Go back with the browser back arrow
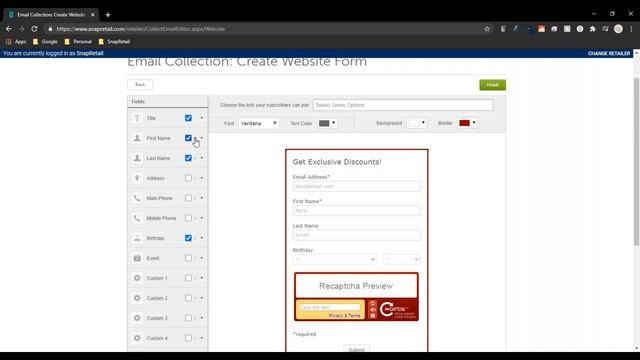 (x=9, y=29)
